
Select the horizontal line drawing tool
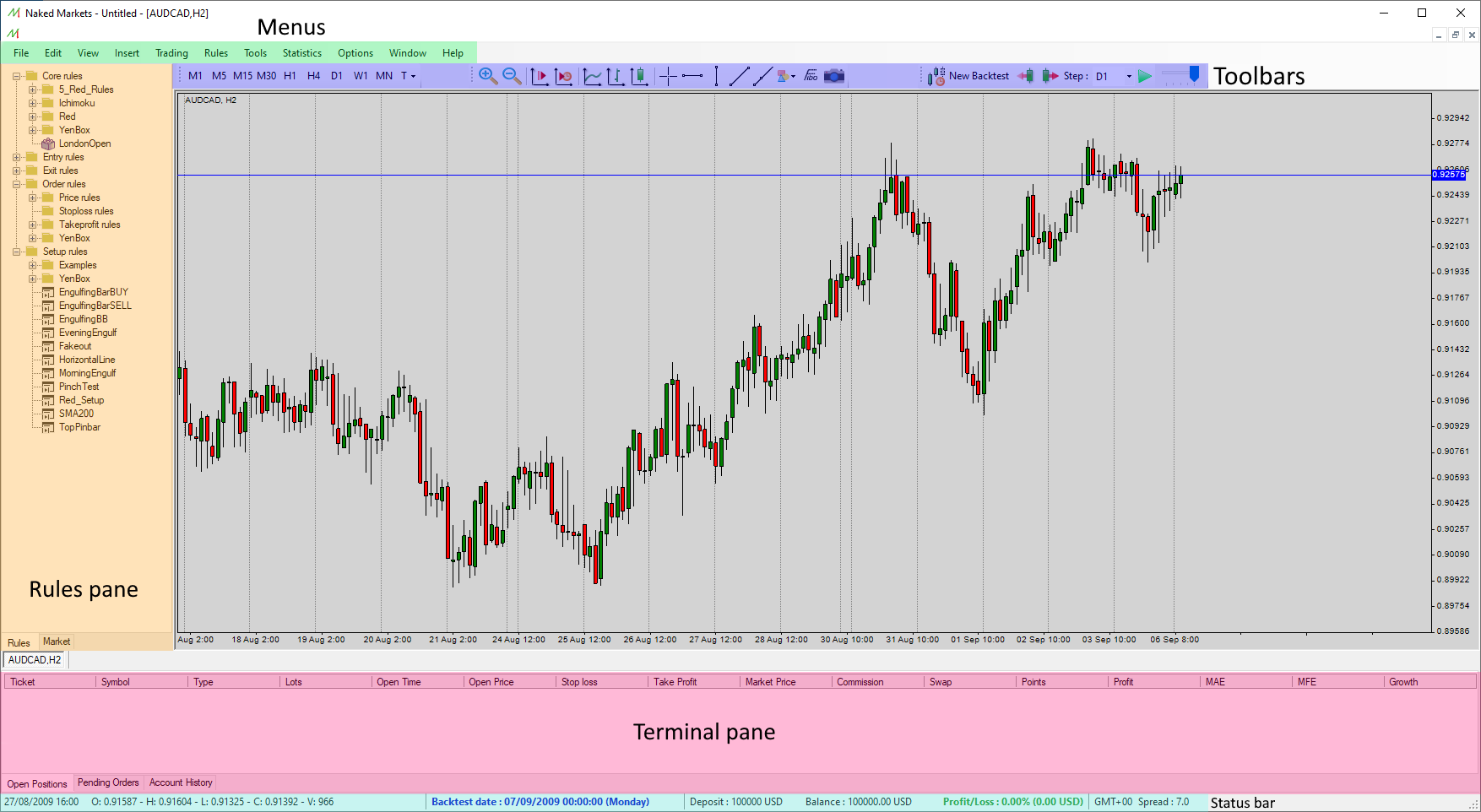click(x=692, y=76)
